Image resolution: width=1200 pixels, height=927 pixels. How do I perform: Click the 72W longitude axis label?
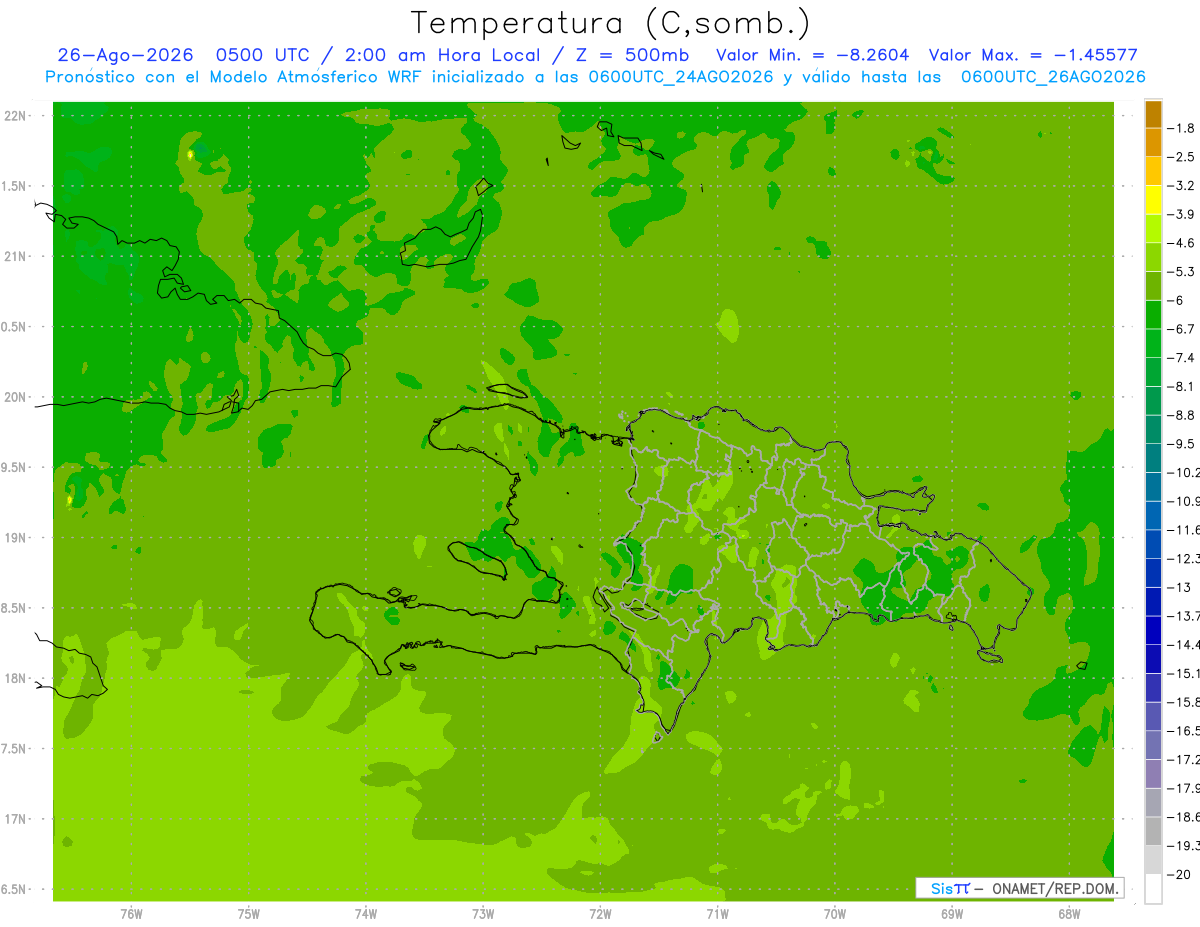[600, 914]
